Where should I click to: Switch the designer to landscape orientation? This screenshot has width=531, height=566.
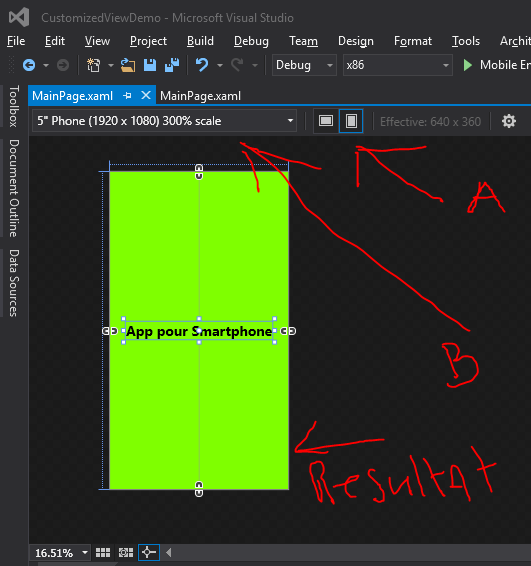coord(326,121)
